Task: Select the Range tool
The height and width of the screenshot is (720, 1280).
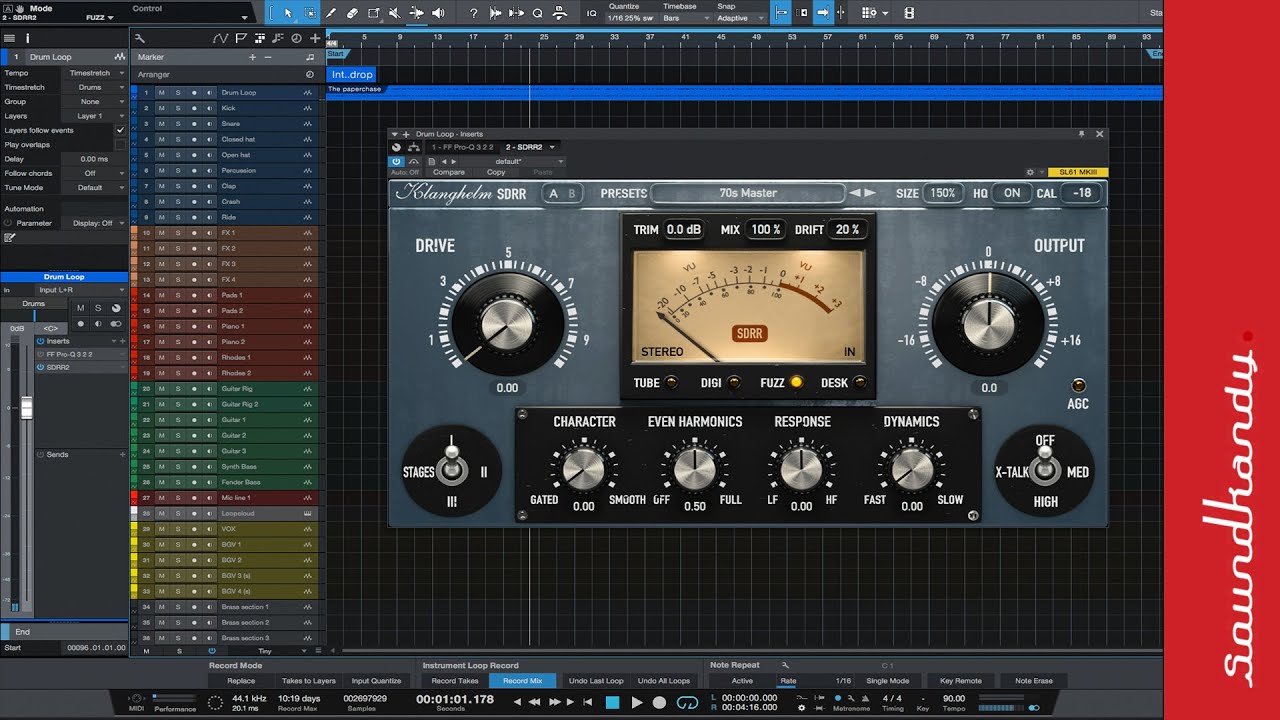Action: click(310, 13)
